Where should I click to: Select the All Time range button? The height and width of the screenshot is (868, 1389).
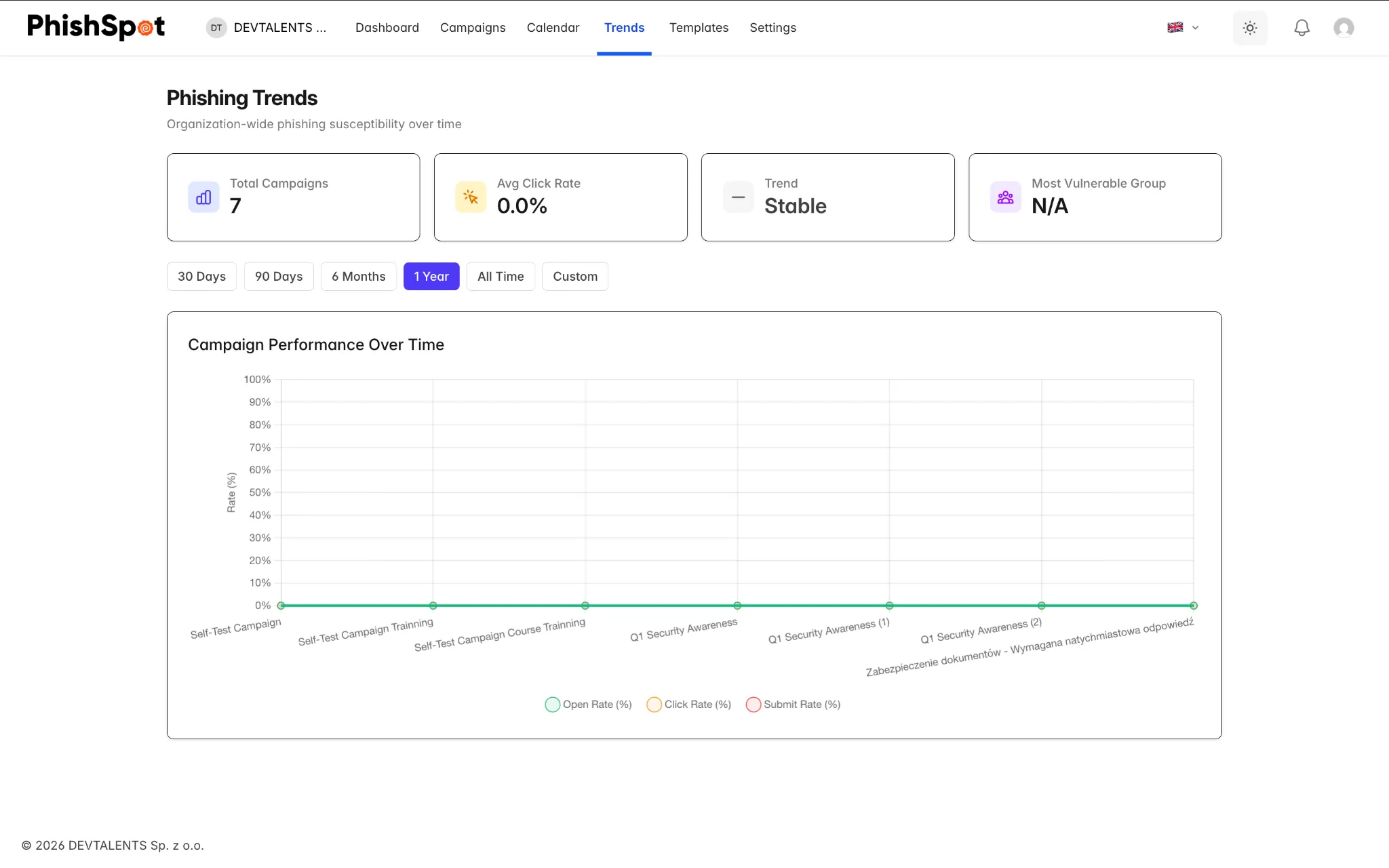pyautogui.click(x=501, y=277)
